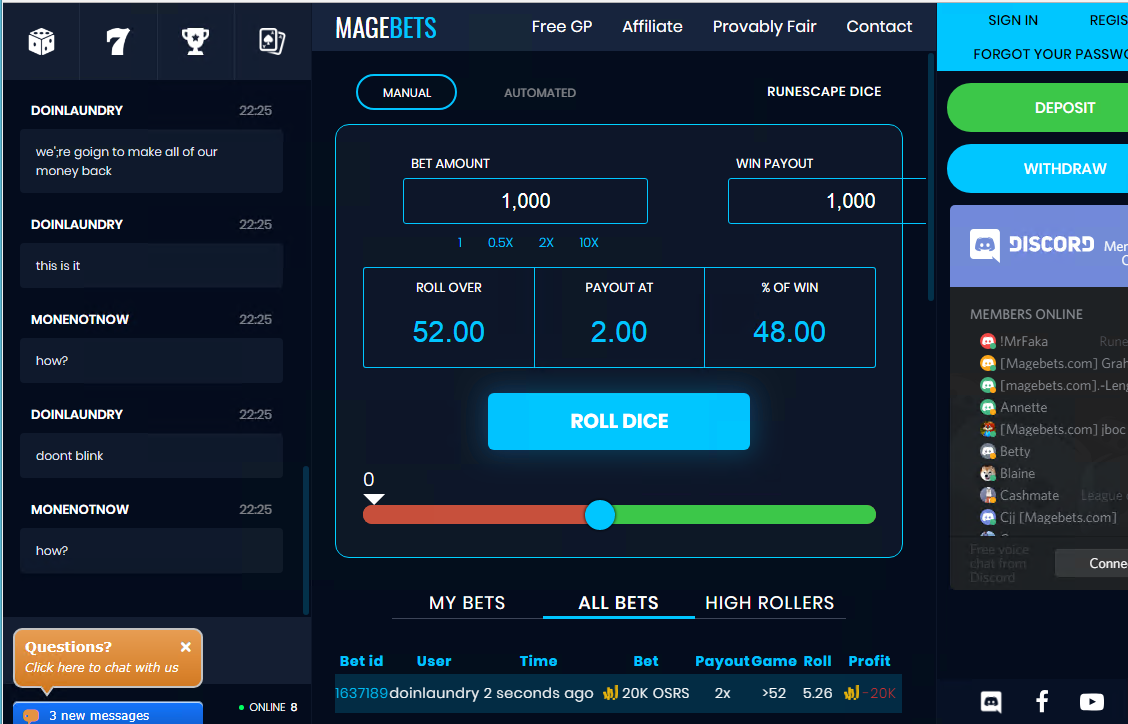The width and height of the screenshot is (1128, 724).
Task: Halve the bet with 0.5X
Action: tap(501, 243)
